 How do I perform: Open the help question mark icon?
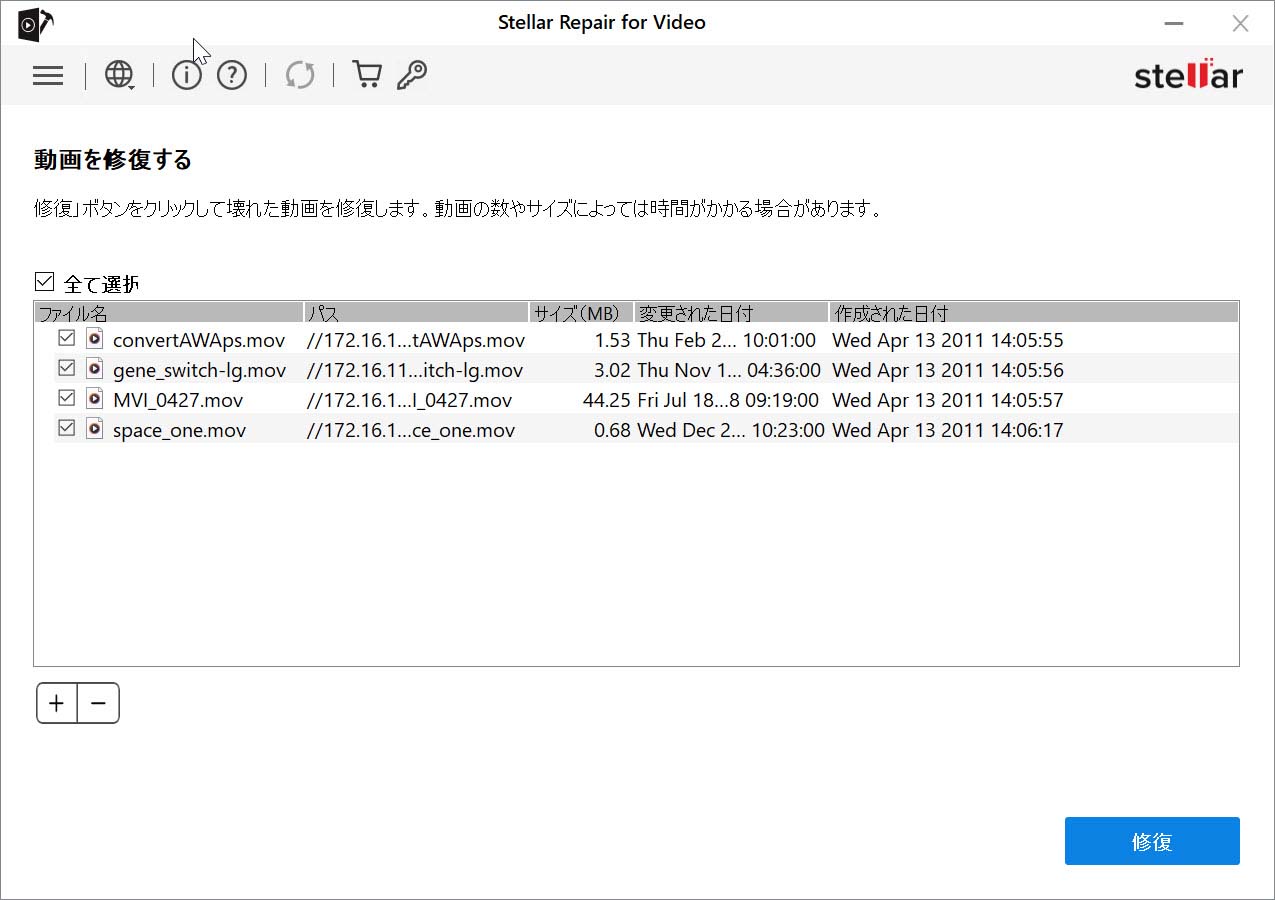tap(232, 75)
